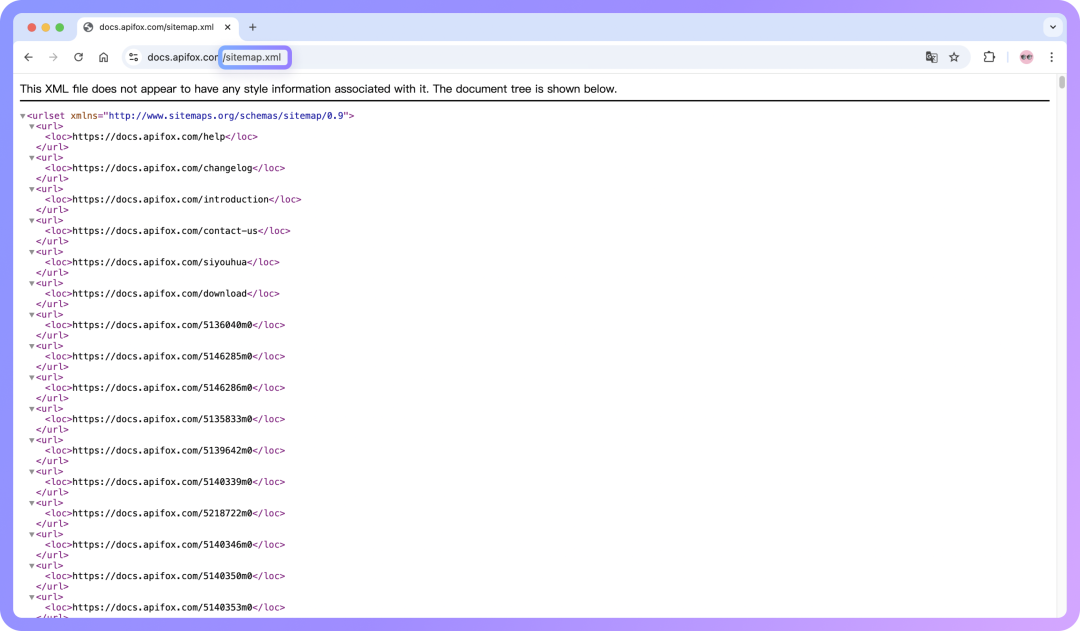Image resolution: width=1080 pixels, height=631 pixels.
Task: Click the docs.apifox.com/5139642m0 loc text
Action: [163, 451]
